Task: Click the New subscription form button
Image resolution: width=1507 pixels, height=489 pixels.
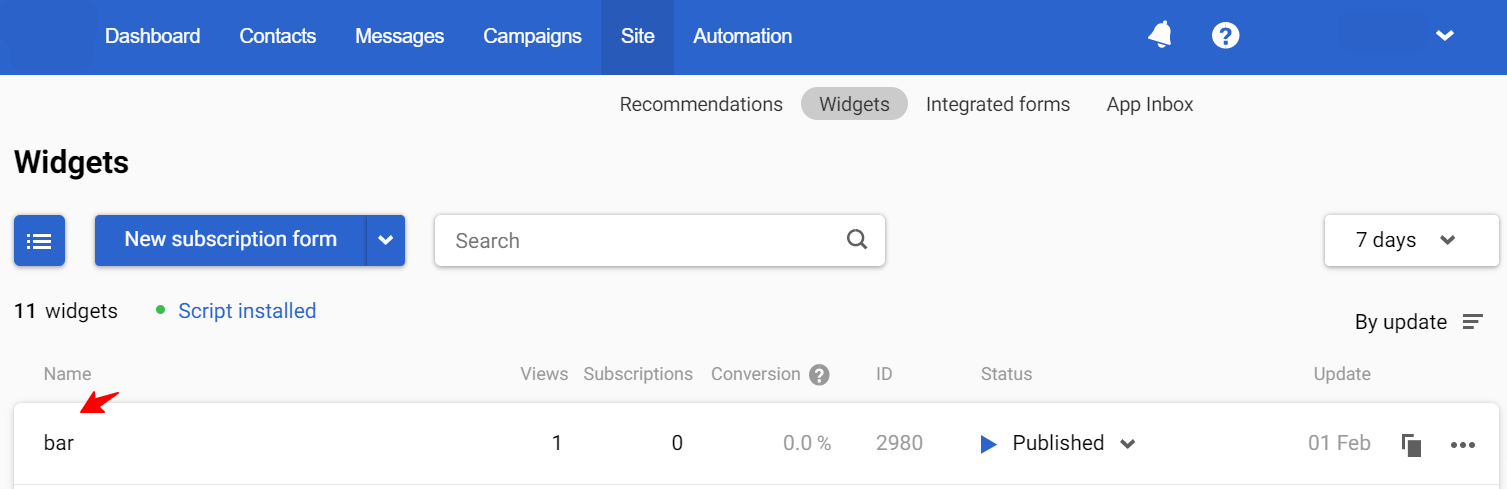Action: (230, 240)
